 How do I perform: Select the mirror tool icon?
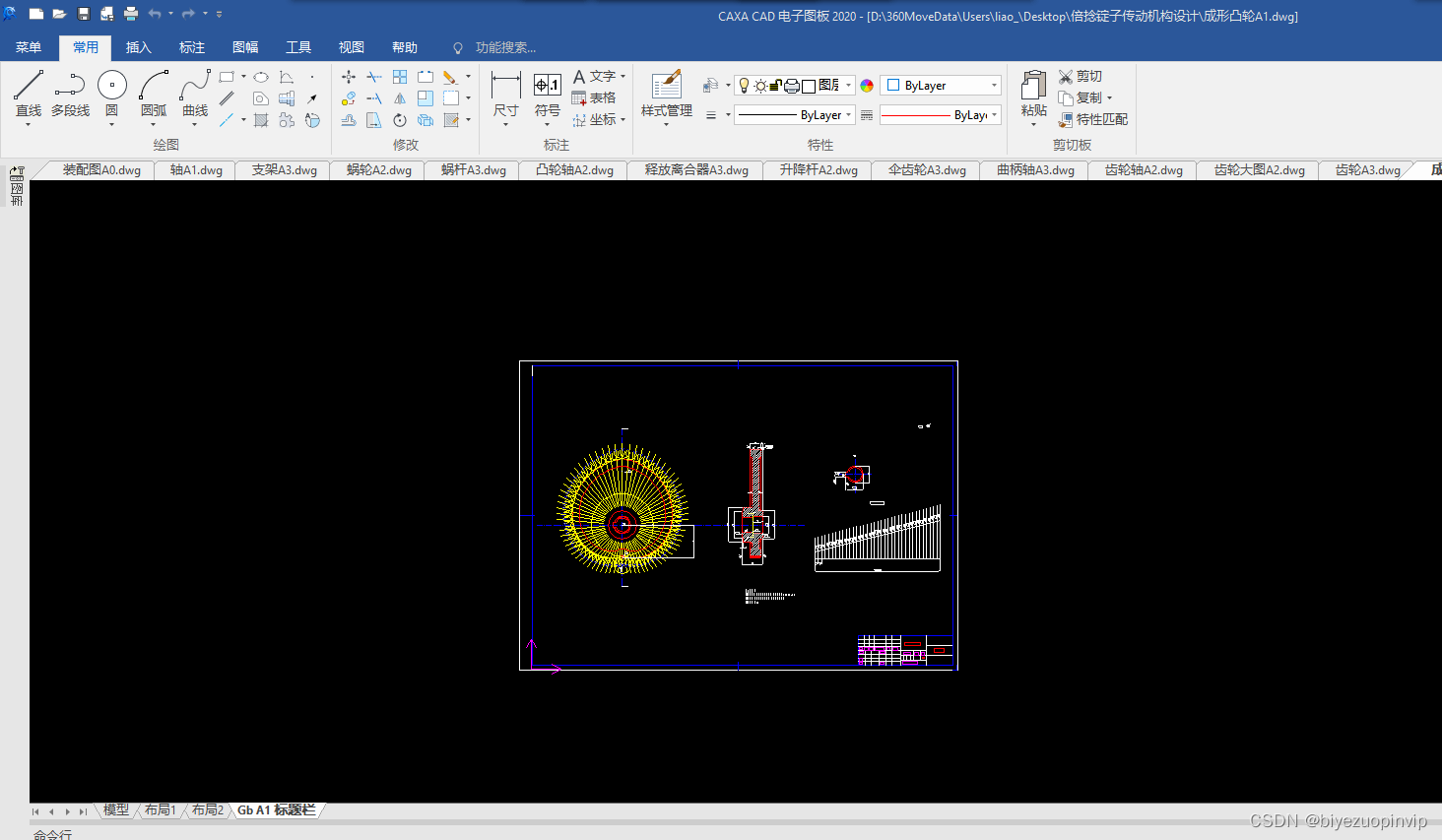click(400, 98)
